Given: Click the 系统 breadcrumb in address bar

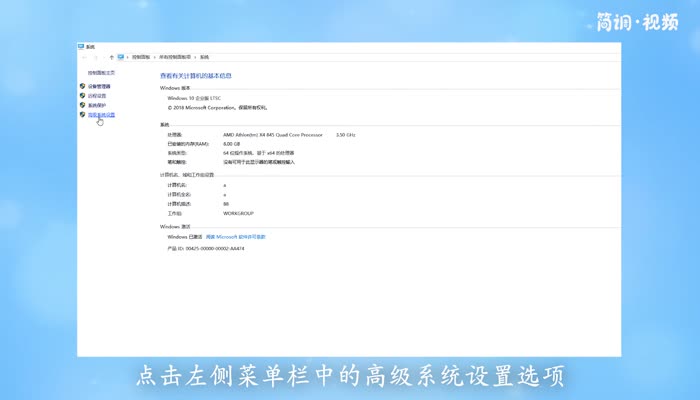Looking at the screenshot, I should 204,58.
